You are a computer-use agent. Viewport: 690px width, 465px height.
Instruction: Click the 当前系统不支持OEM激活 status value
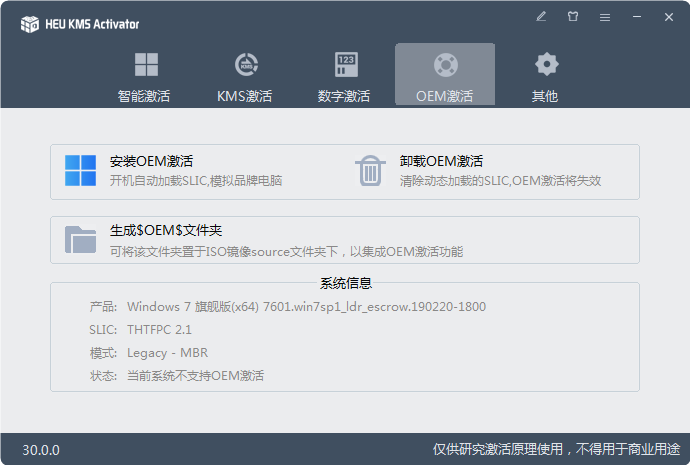(x=195, y=376)
